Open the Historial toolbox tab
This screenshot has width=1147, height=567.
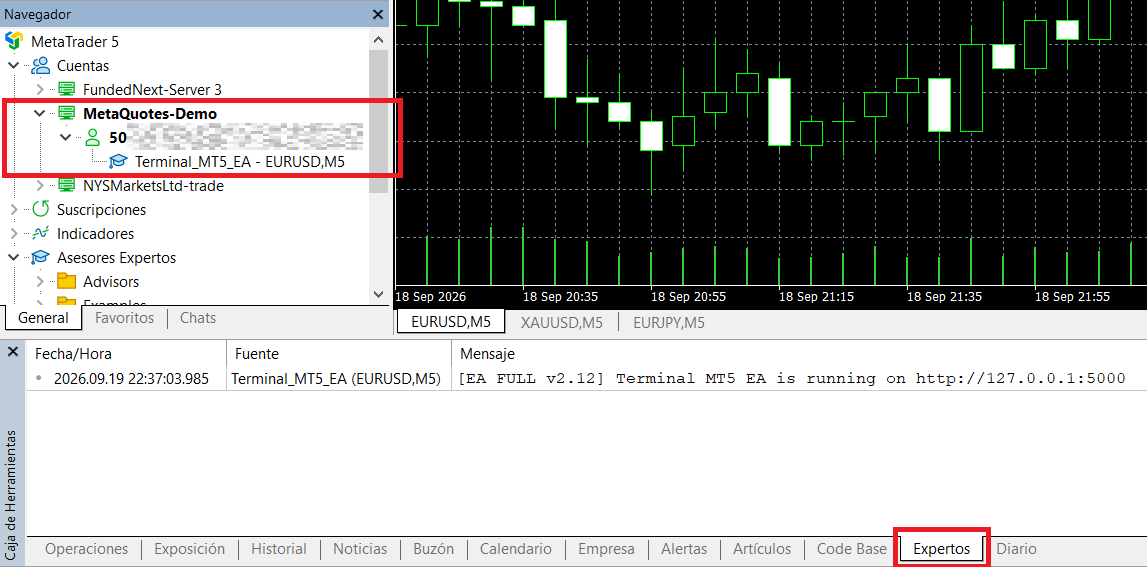coord(279,549)
